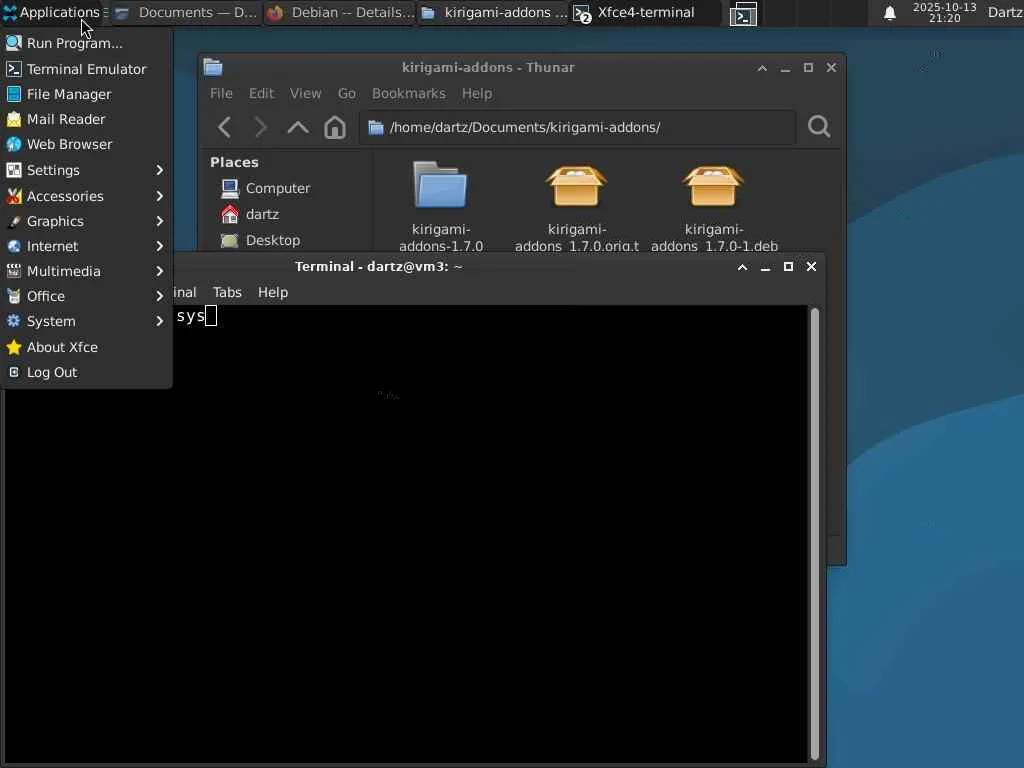The height and width of the screenshot is (768, 1024).
Task: Open the Terminal Tabs menu
Action: 227,292
